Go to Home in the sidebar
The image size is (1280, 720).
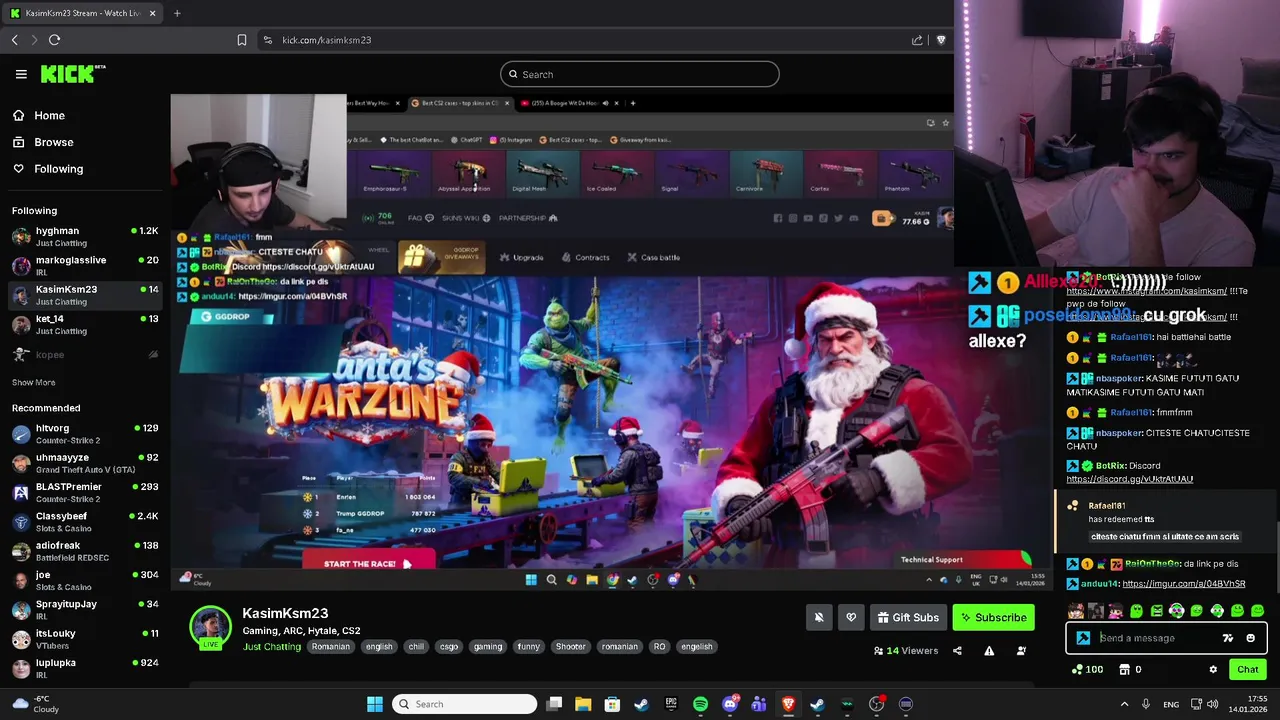(x=49, y=115)
